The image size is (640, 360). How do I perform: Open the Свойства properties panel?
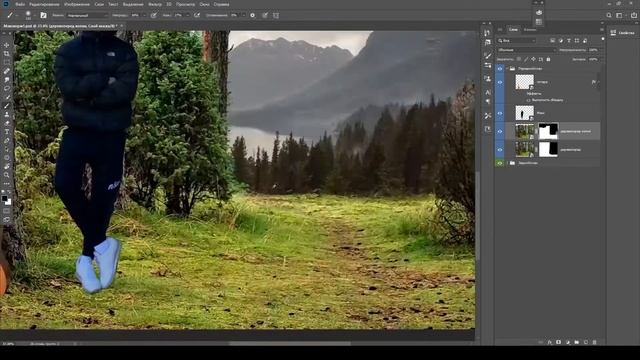[x=623, y=33]
